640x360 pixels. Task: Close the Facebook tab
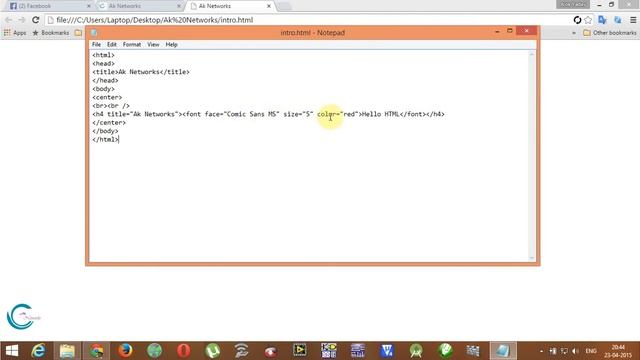[89, 6]
